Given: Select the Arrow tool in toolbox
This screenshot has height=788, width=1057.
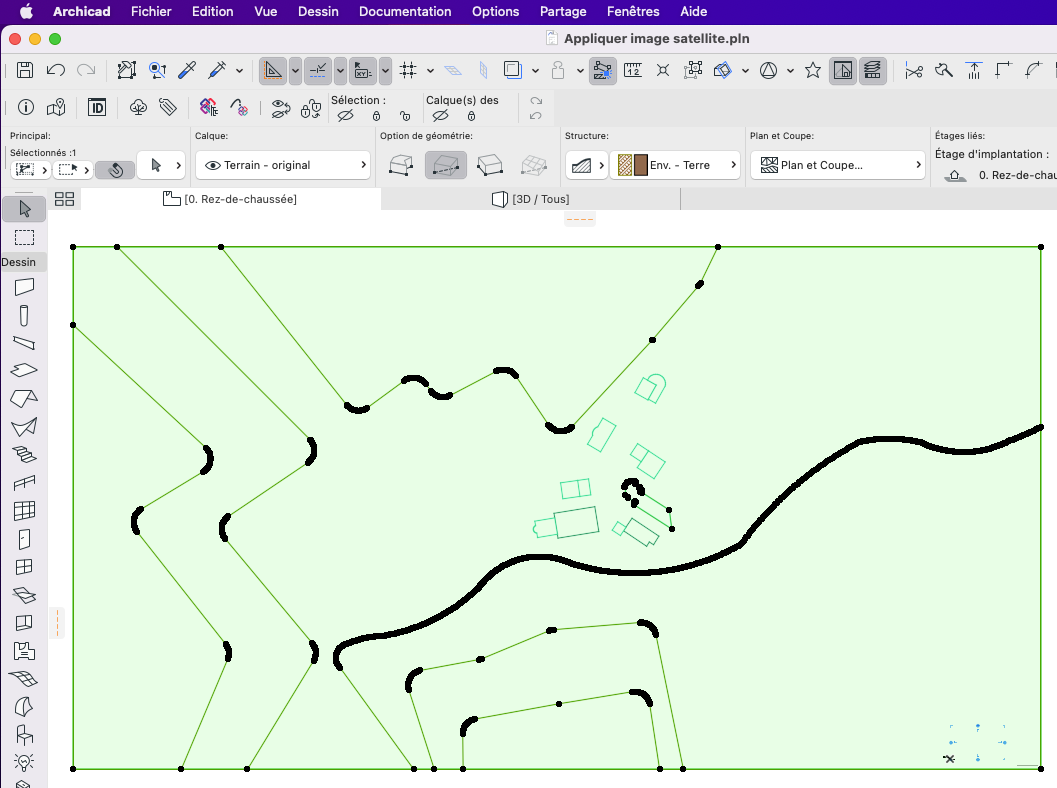Looking at the screenshot, I should tap(24, 209).
